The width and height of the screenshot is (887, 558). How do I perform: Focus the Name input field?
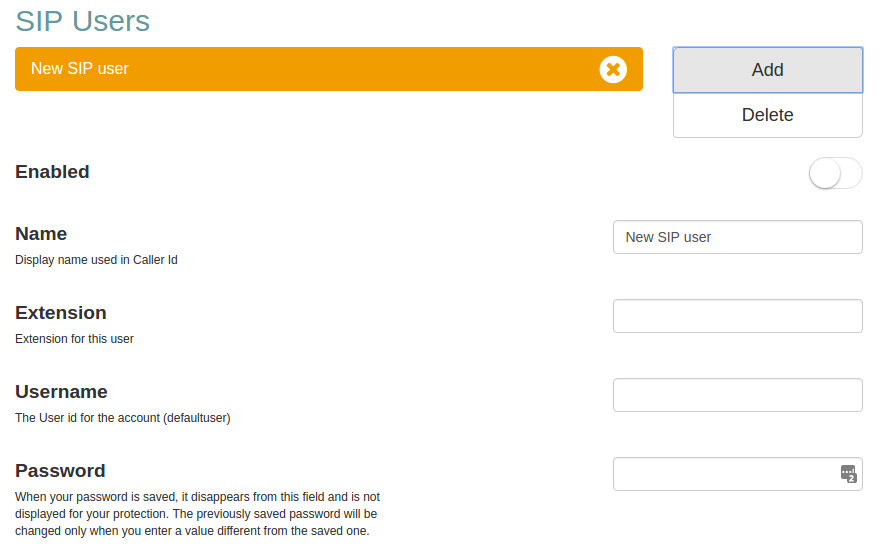[x=737, y=237]
